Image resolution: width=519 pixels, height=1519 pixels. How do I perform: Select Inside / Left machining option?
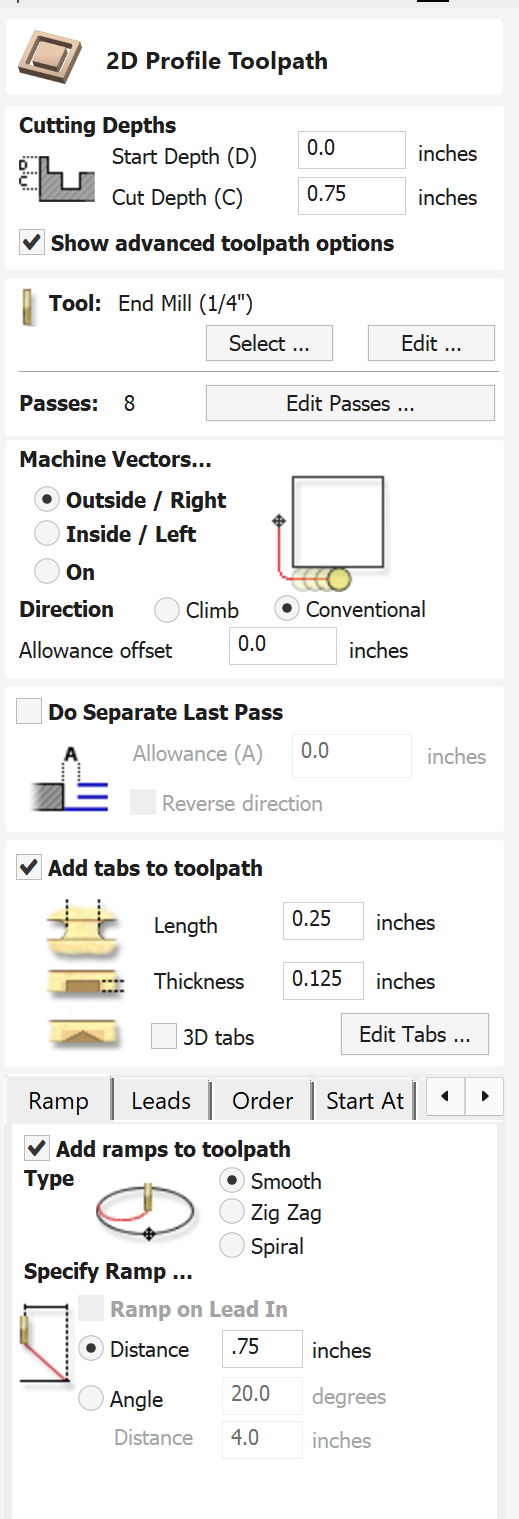pyautogui.click(x=47, y=534)
